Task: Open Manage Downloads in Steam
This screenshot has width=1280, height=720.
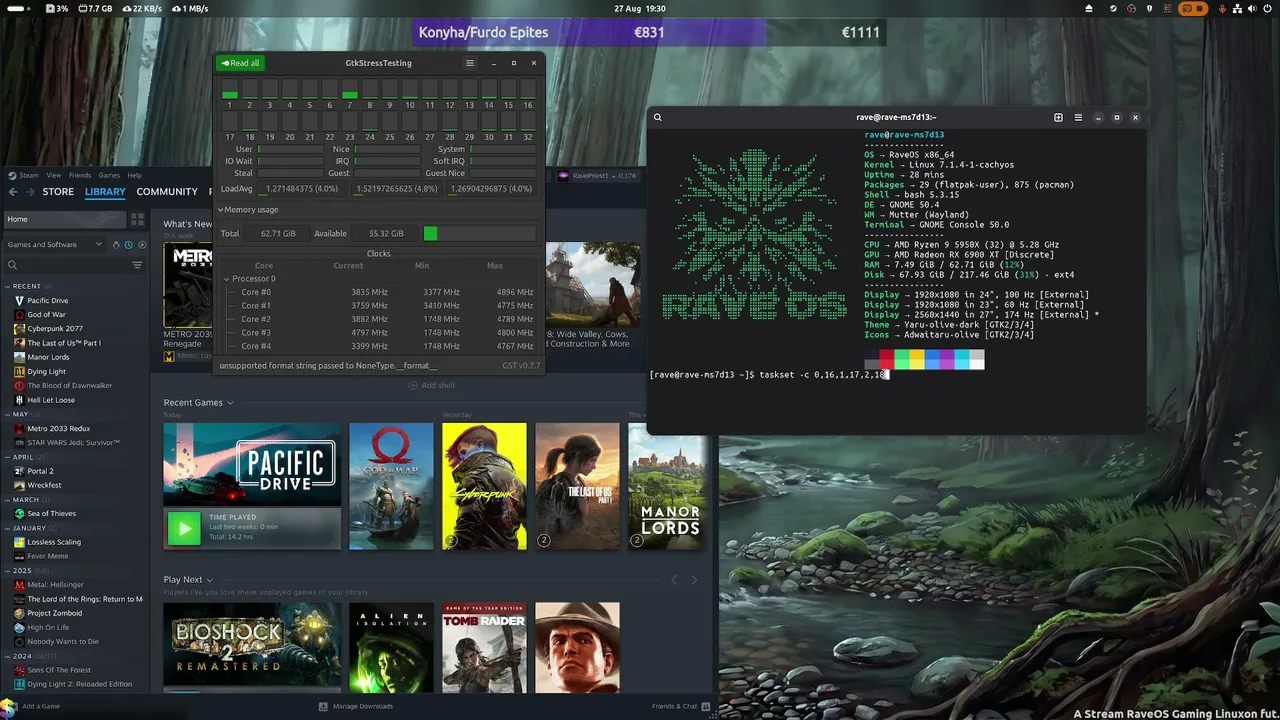Action: [x=356, y=706]
